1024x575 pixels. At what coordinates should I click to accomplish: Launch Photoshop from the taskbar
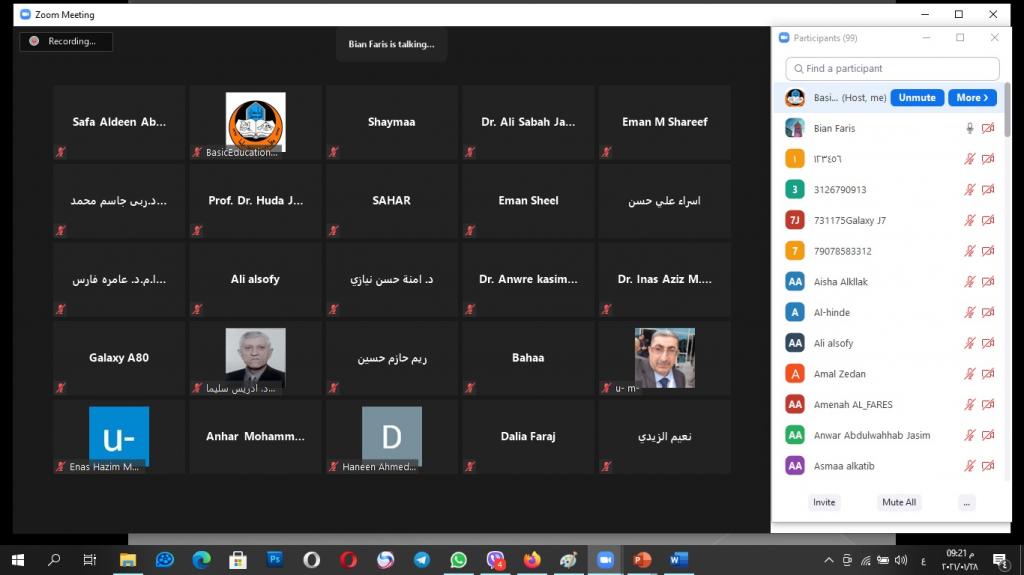[275, 560]
